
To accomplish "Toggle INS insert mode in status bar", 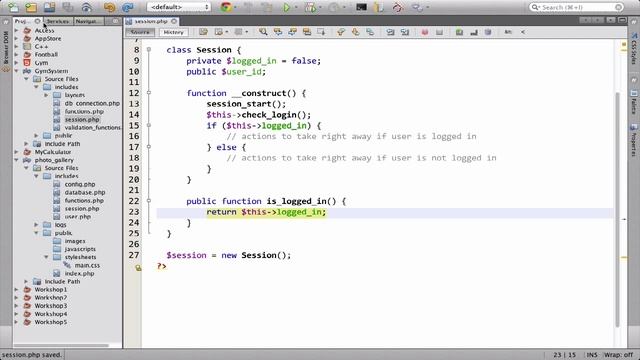I will pyautogui.click(x=592, y=355).
